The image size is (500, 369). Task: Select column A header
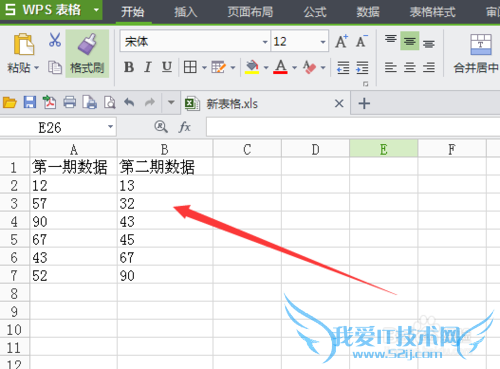[x=74, y=149]
